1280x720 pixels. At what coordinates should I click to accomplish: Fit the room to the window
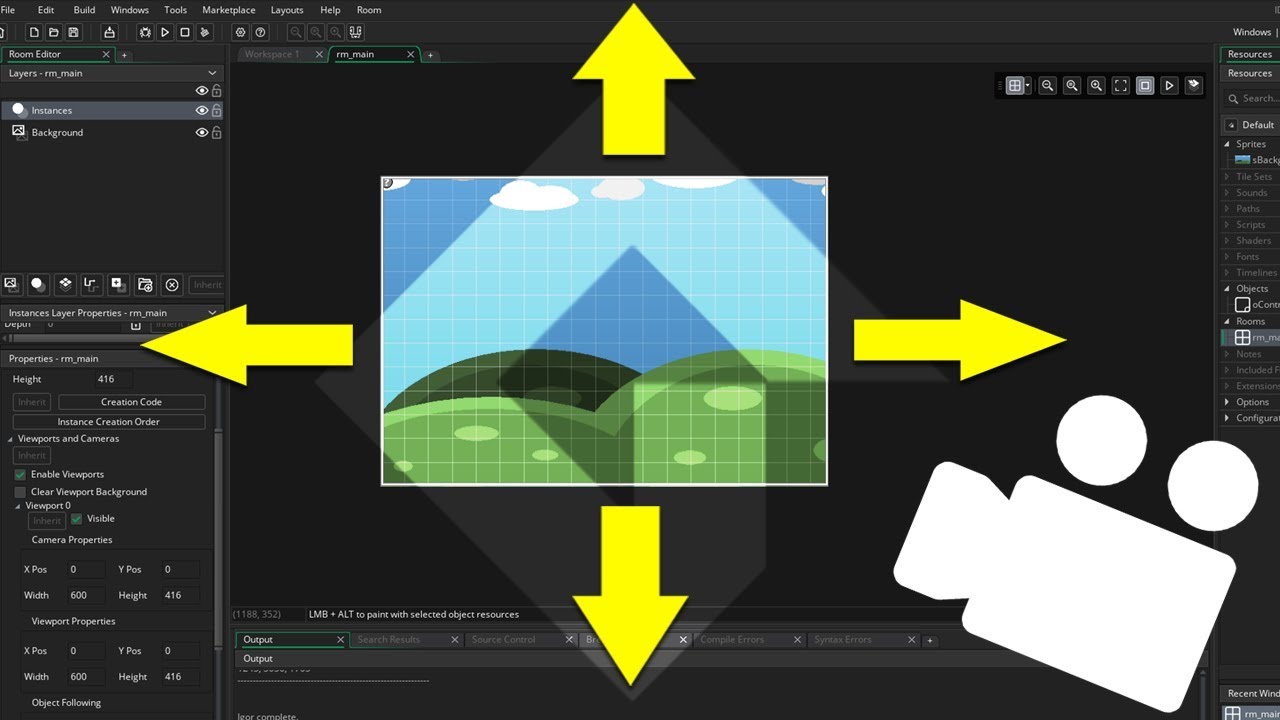(1121, 86)
